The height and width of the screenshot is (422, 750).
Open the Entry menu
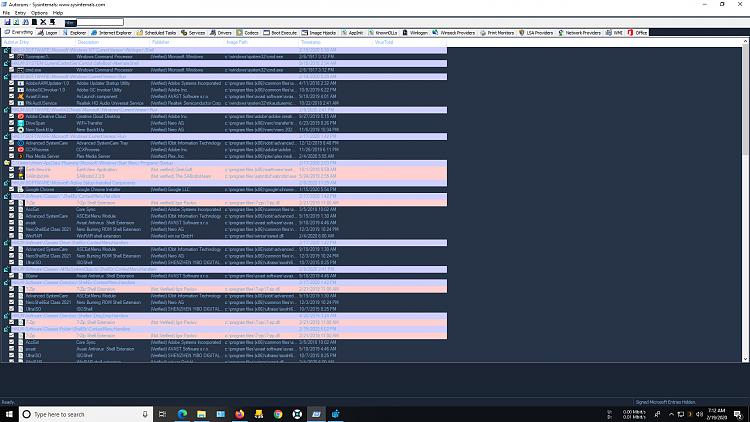20,13
